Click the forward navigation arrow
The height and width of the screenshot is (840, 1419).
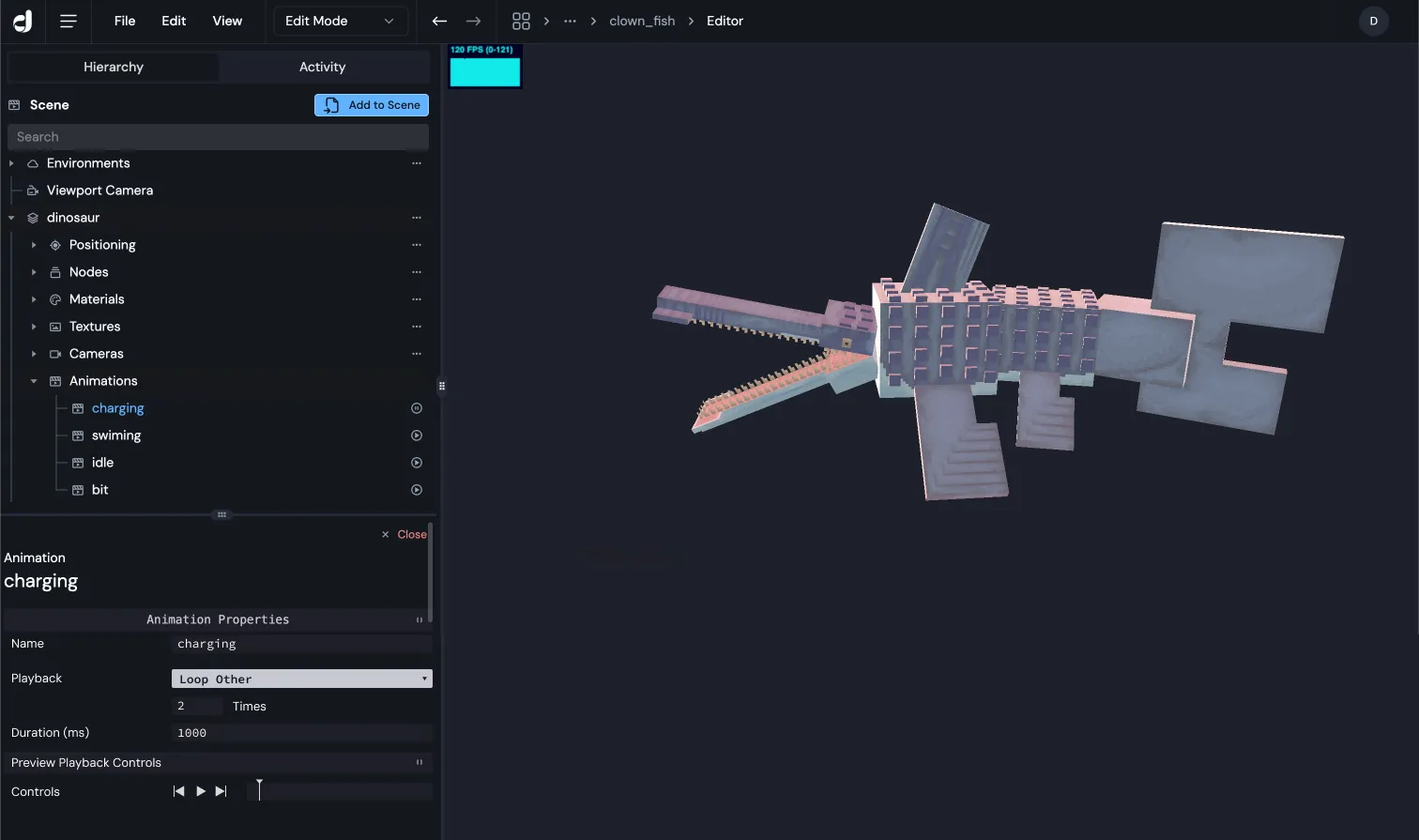pos(473,21)
